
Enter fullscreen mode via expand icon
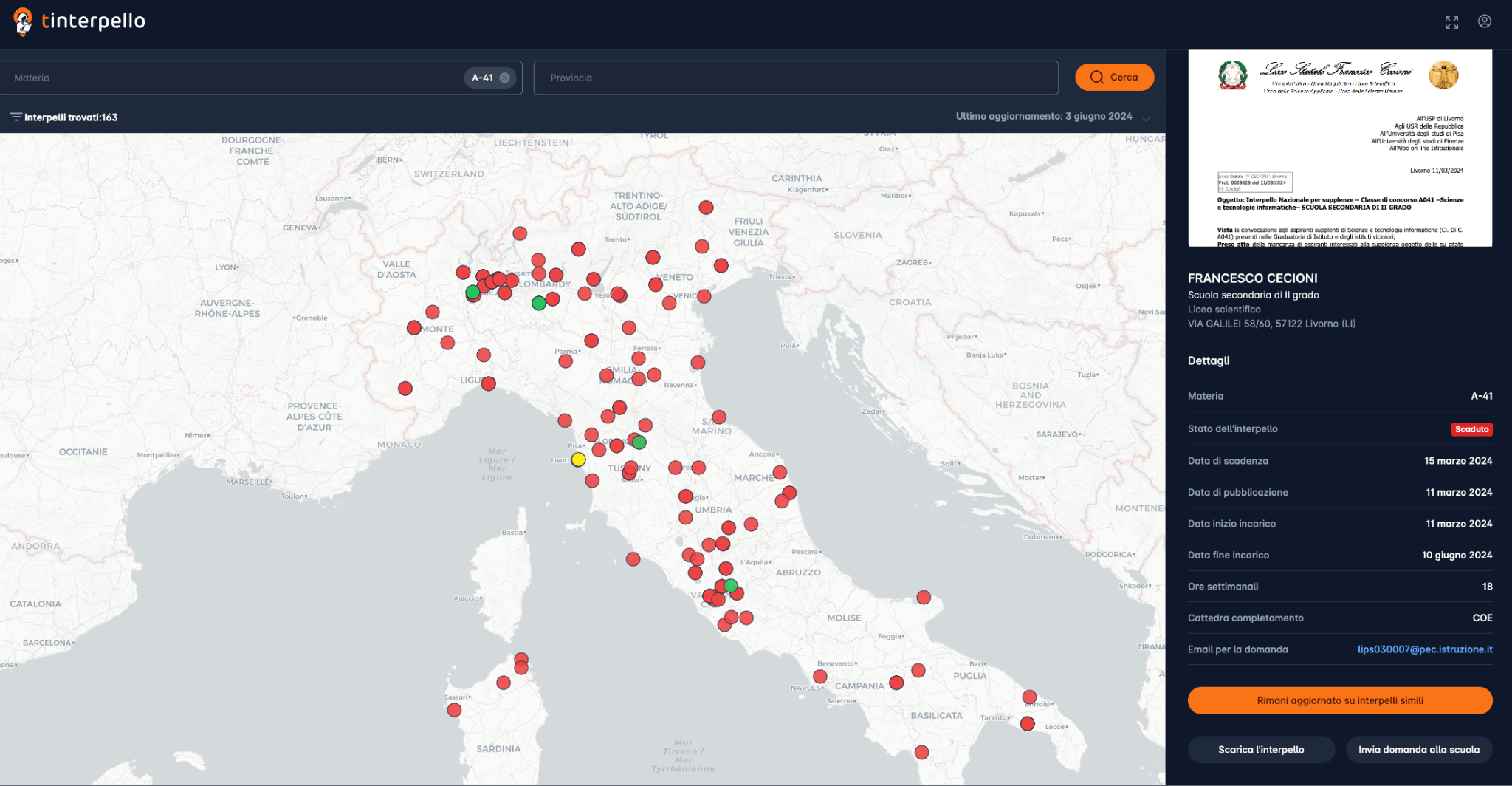[1451, 22]
